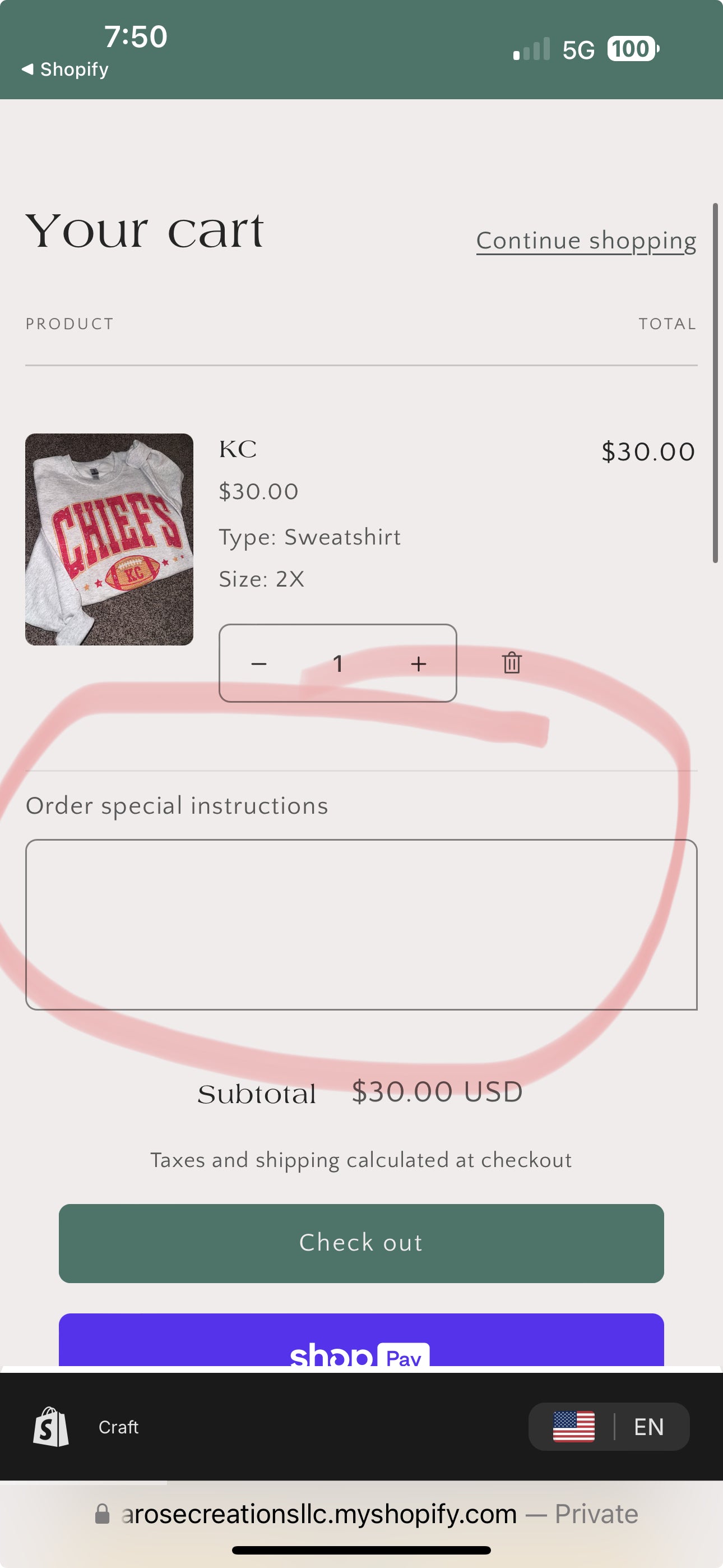
Task: Click the US flag icon
Action: click(573, 1426)
